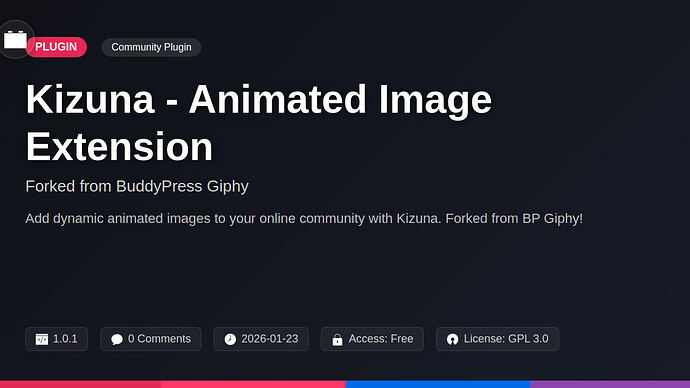Screen dimensions: 690x388
Task: Open the 0 Comments link
Action: coord(159,339)
